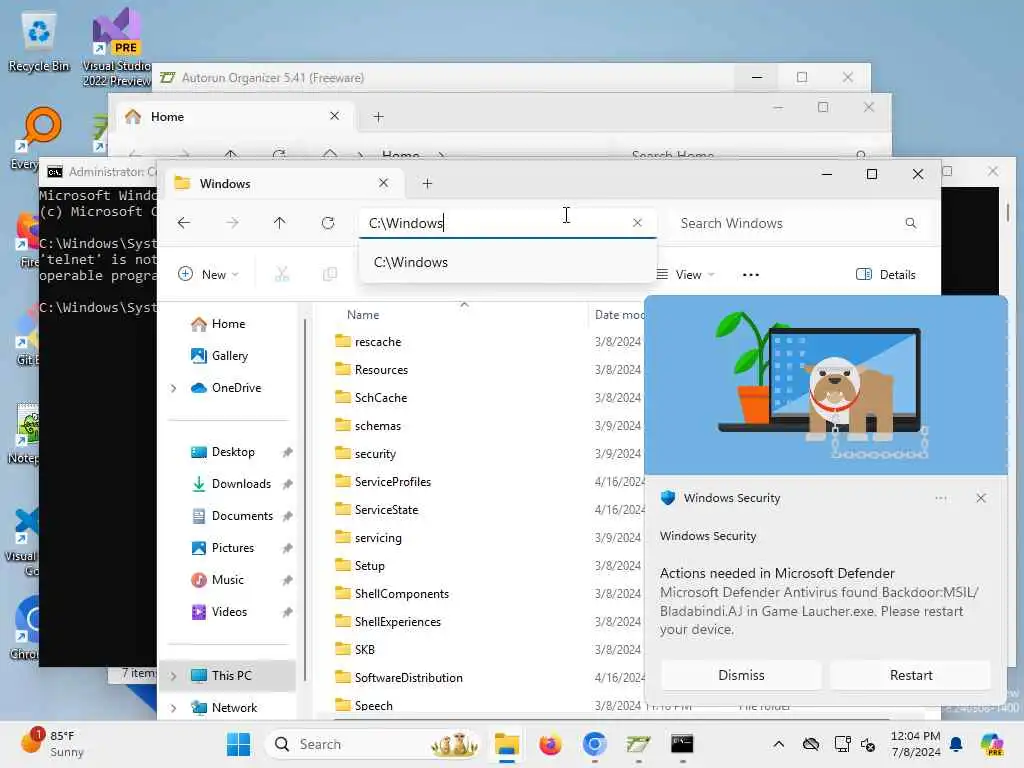
Task: Sort by the Name column header
Action: (362, 315)
